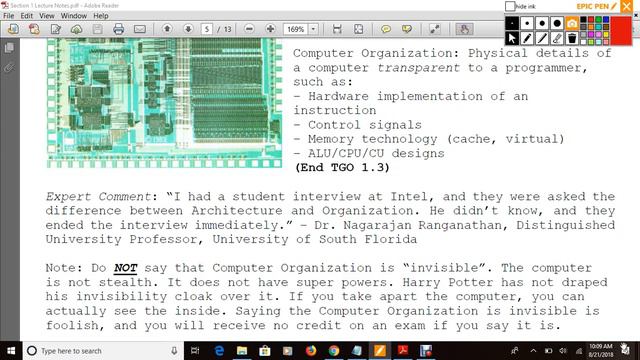Click the Fit one full page icon
The width and height of the screenshot is (640, 360).
358,29
